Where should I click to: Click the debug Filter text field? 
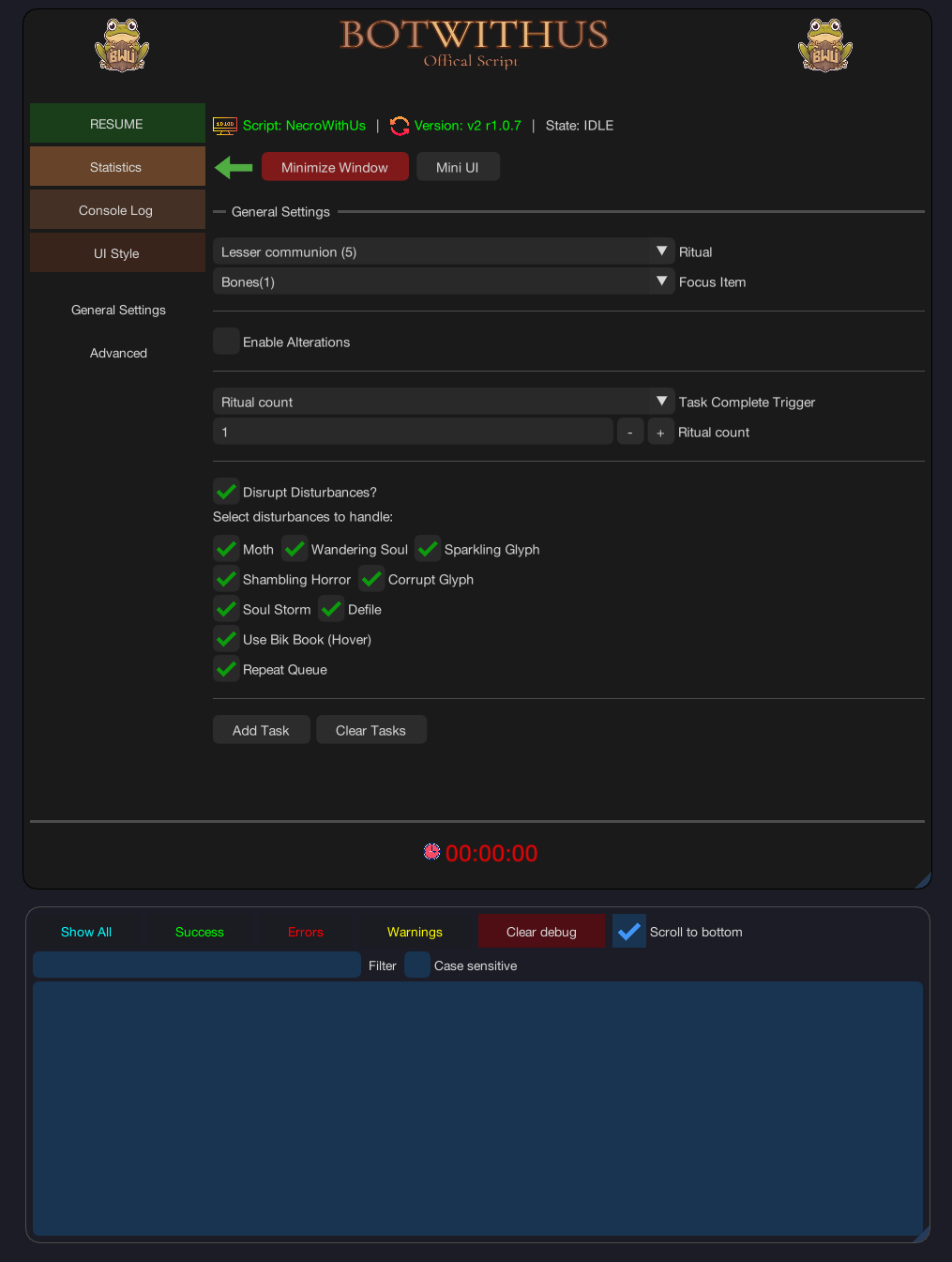click(x=197, y=965)
